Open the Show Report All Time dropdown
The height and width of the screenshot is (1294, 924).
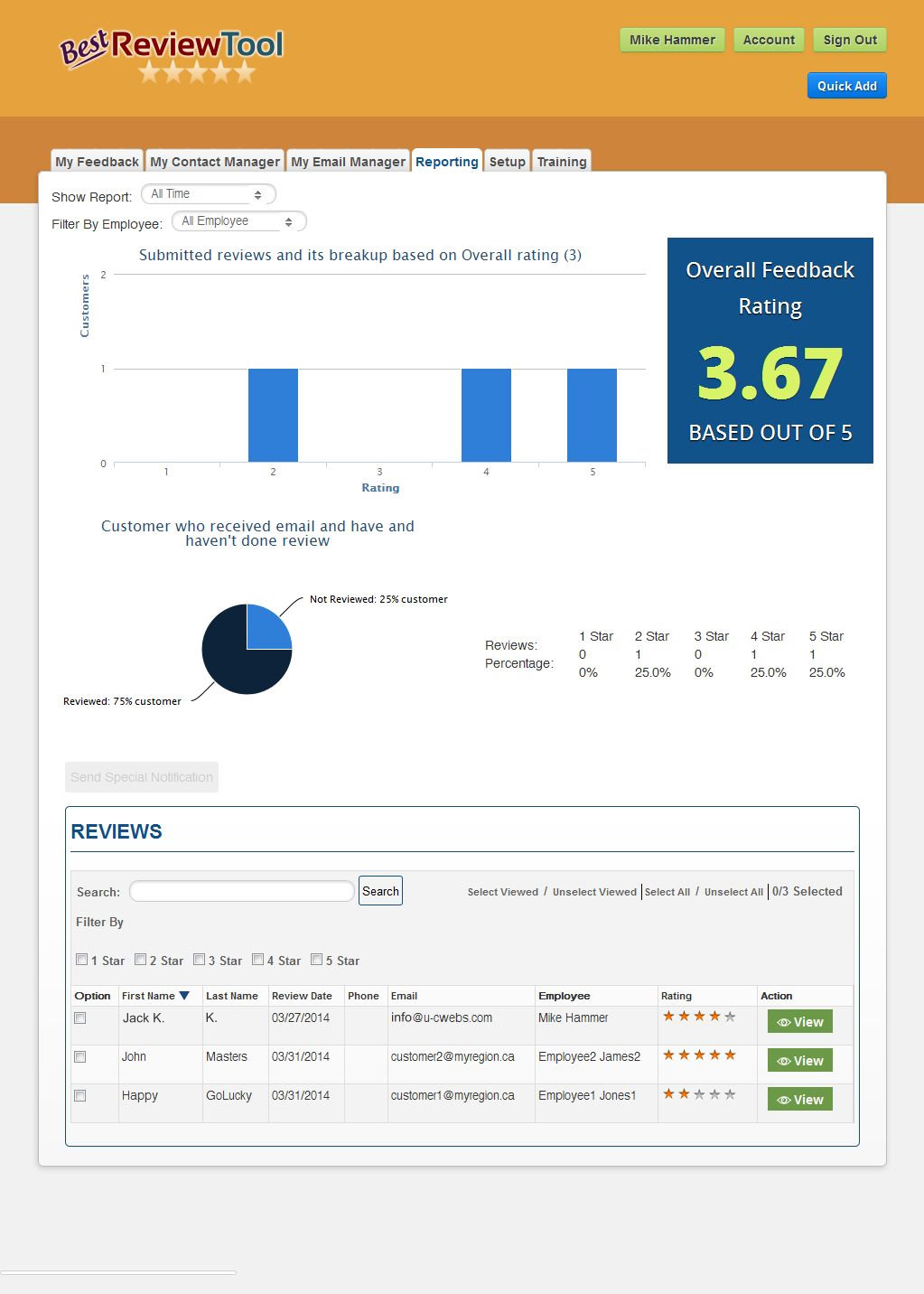click(x=208, y=194)
